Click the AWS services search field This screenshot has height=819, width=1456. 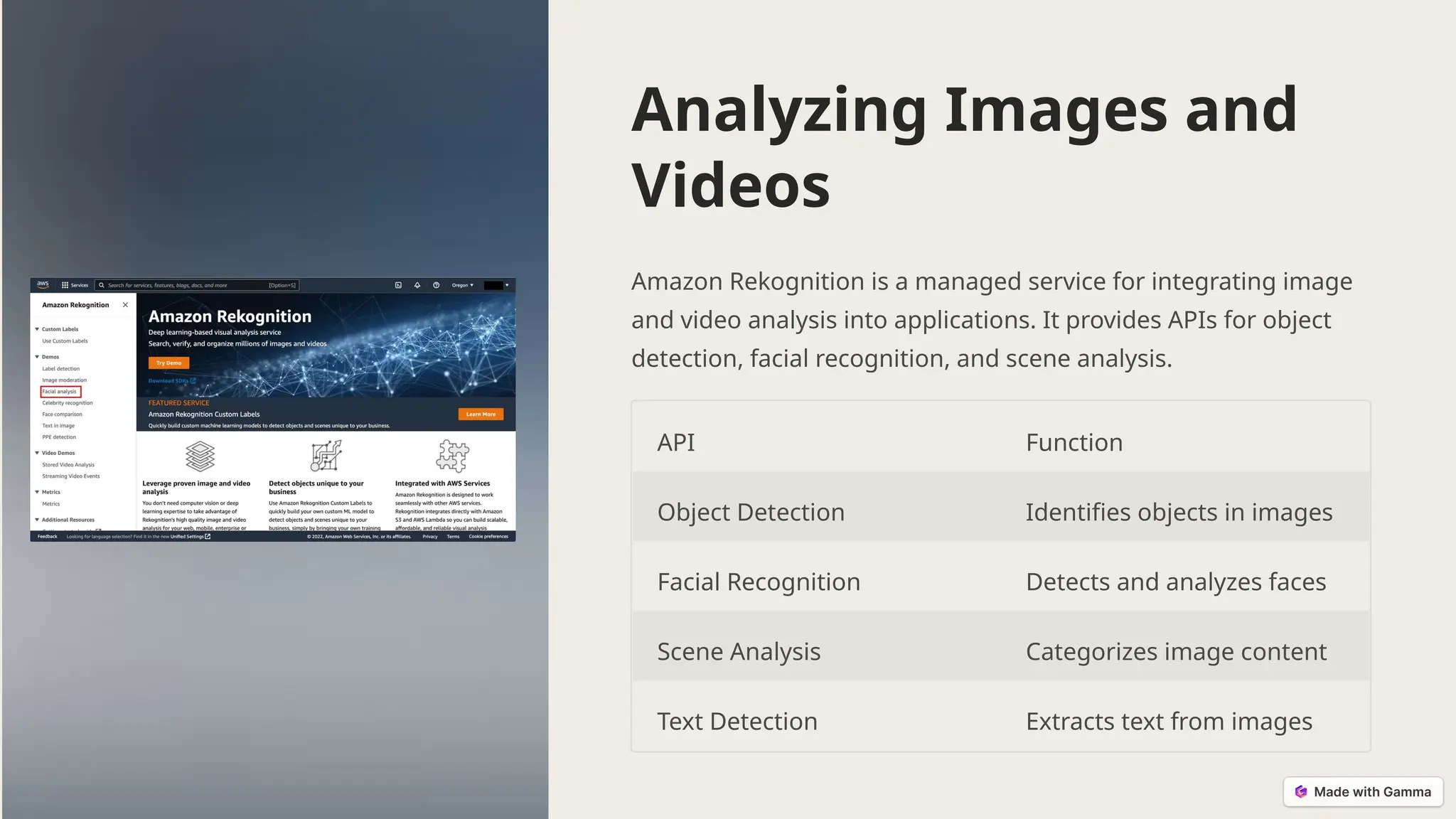coord(186,285)
